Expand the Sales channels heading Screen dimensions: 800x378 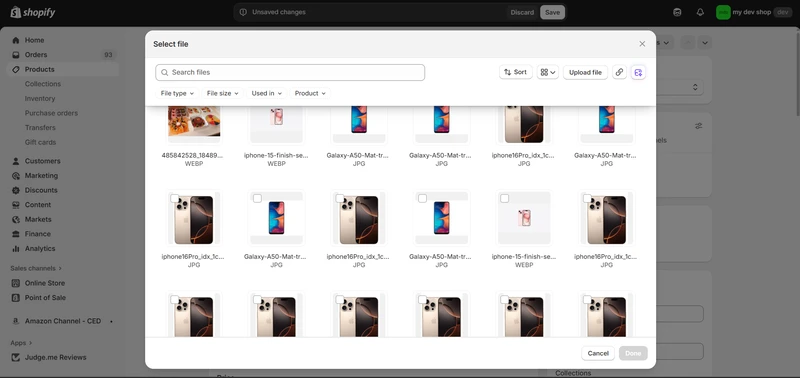click(x=36, y=268)
